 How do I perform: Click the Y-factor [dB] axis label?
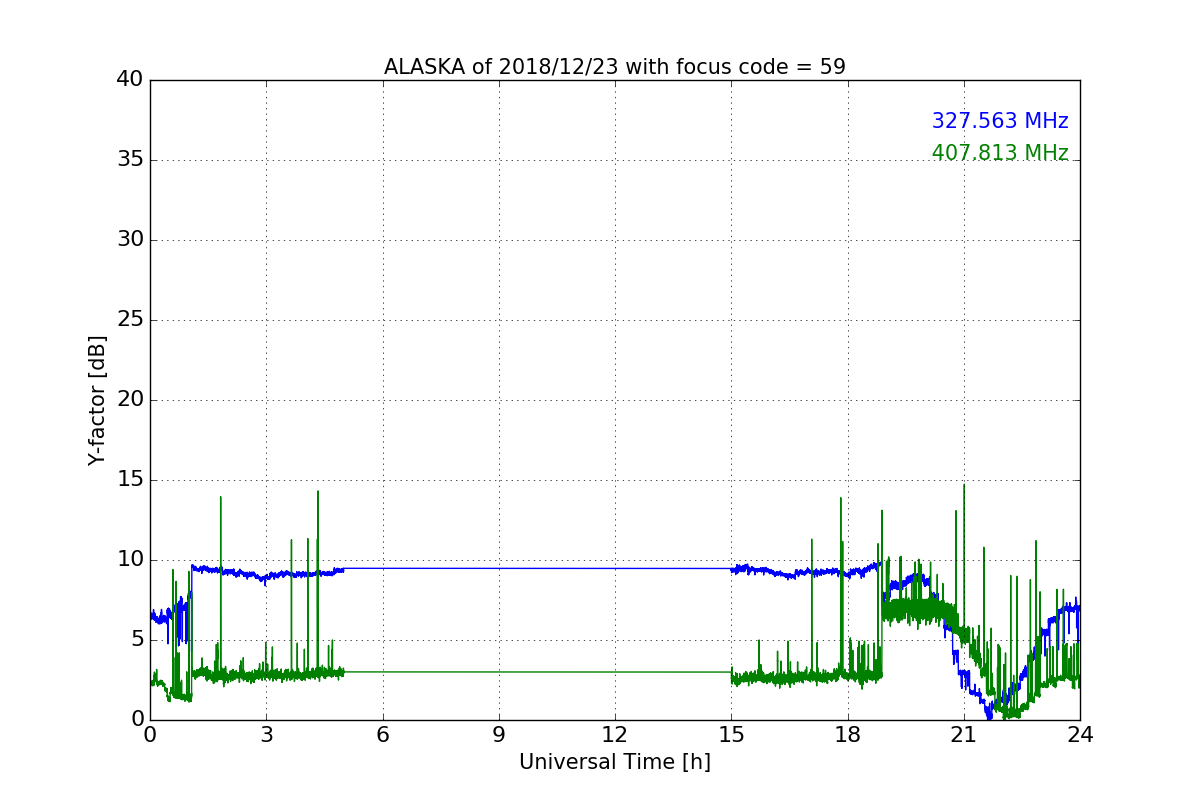pos(97,400)
